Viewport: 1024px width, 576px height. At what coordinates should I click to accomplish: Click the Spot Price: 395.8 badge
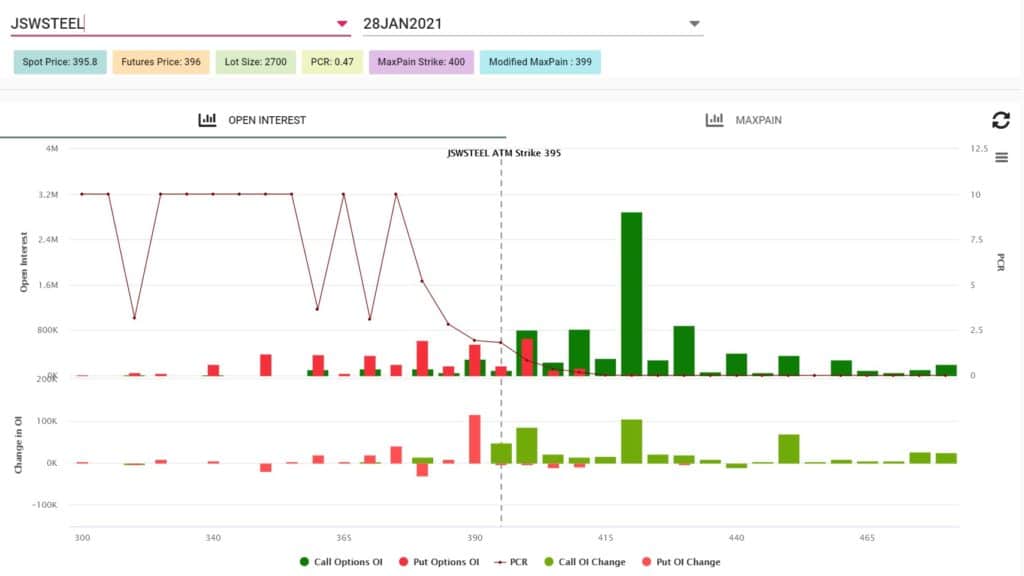pyautogui.click(x=60, y=62)
